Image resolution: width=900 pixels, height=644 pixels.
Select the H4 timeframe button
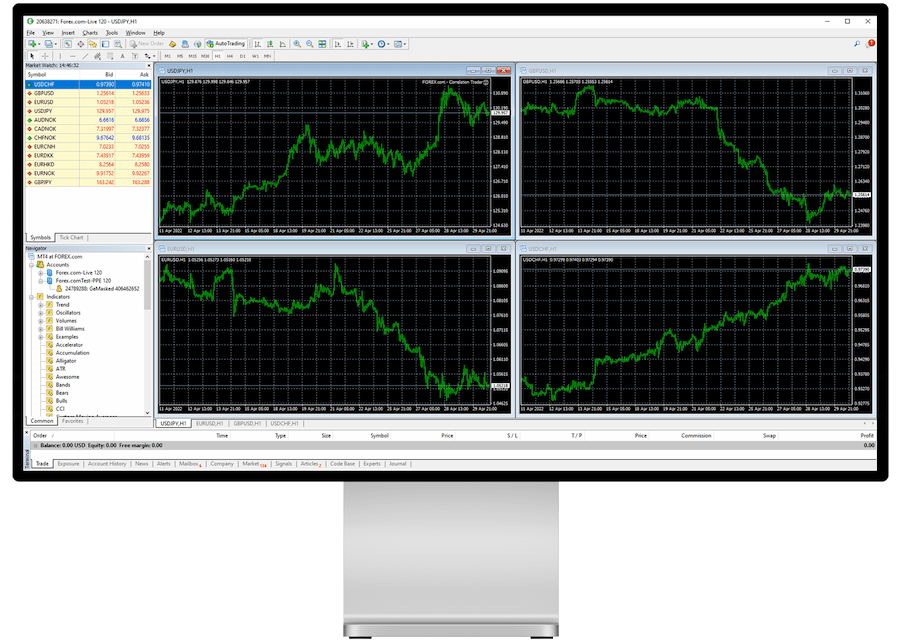230,56
